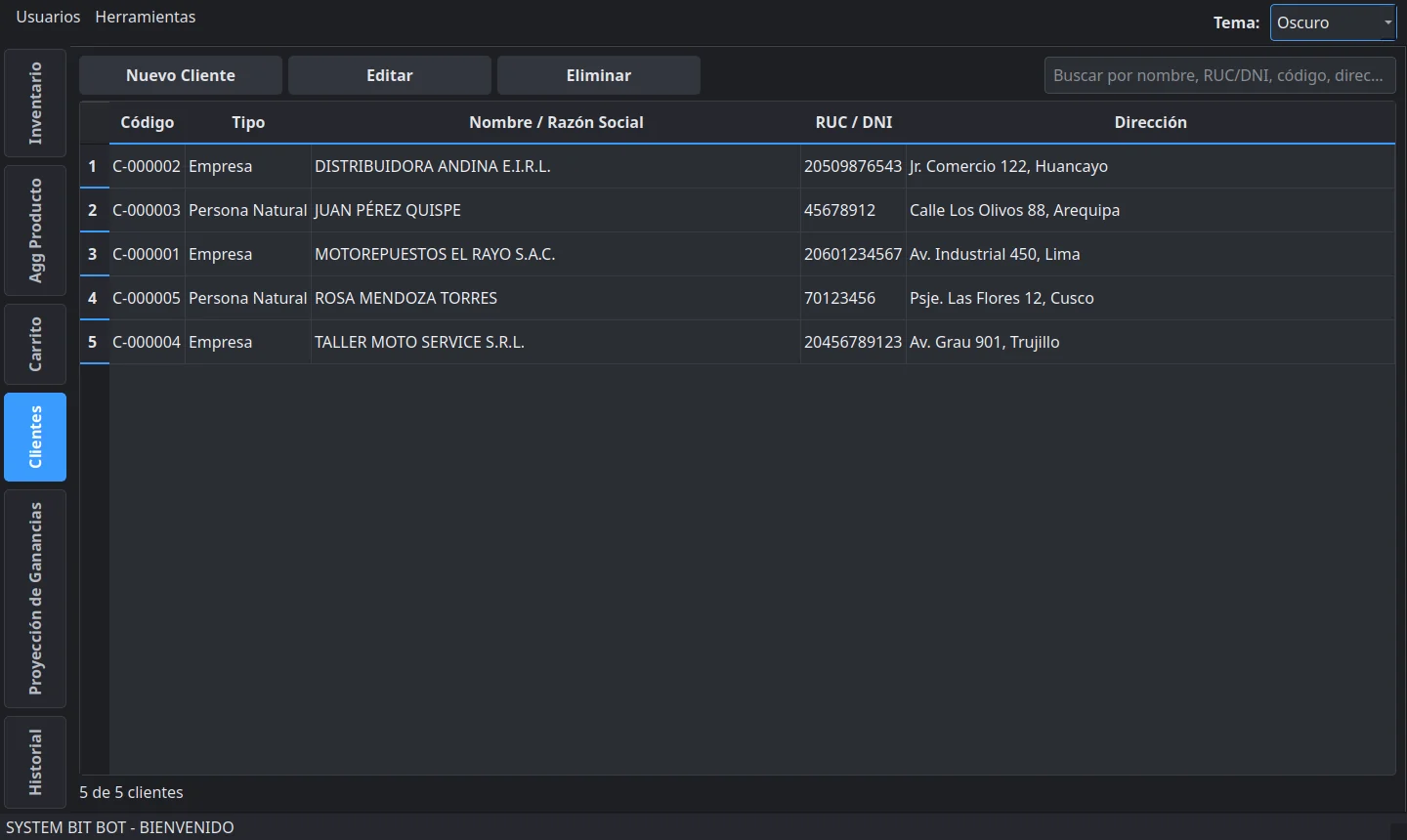This screenshot has width=1407, height=840.
Task: Go to Proyección de Ganancias tab
Action: point(35,599)
